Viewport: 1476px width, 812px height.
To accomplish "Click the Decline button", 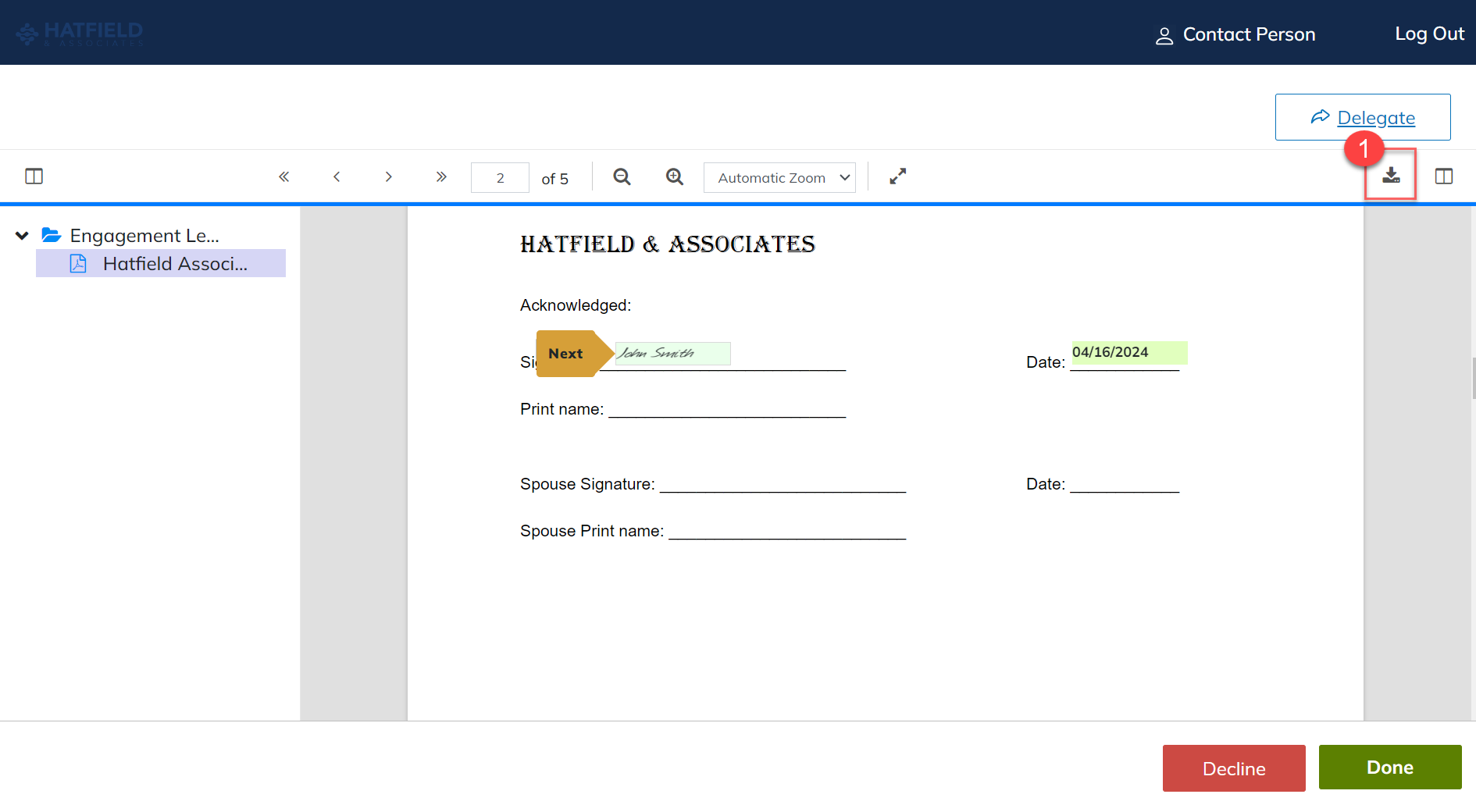I will 1234,768.
